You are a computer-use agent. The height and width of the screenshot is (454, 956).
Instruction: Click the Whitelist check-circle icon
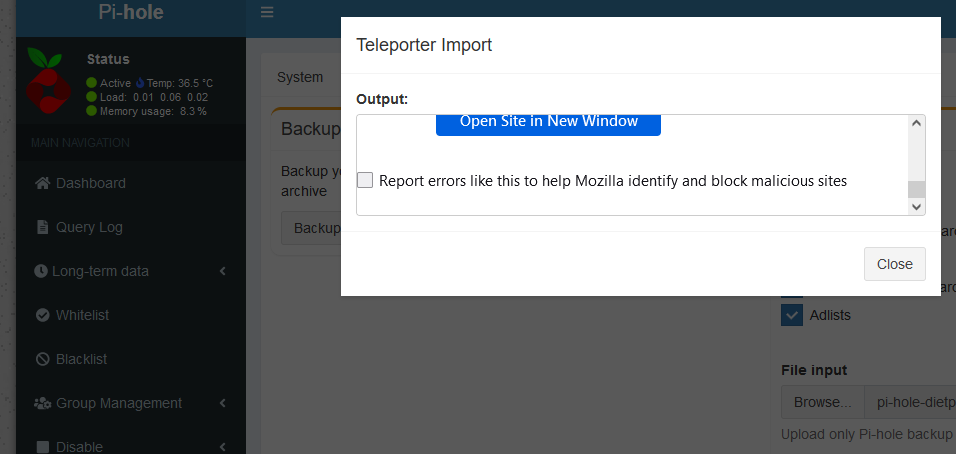(x=43, y=315)
